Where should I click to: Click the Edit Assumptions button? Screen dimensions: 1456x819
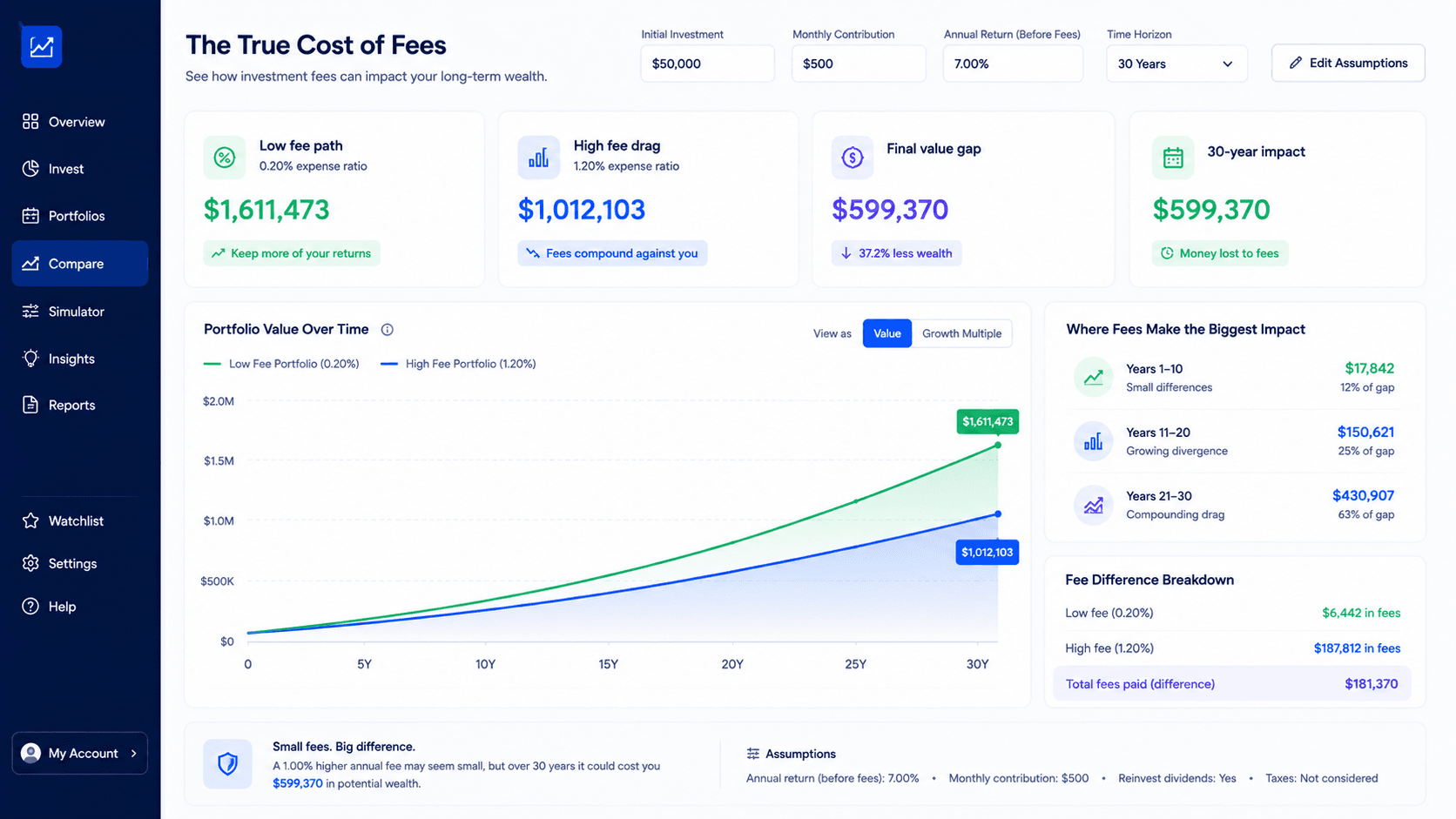click(1348, 63)
